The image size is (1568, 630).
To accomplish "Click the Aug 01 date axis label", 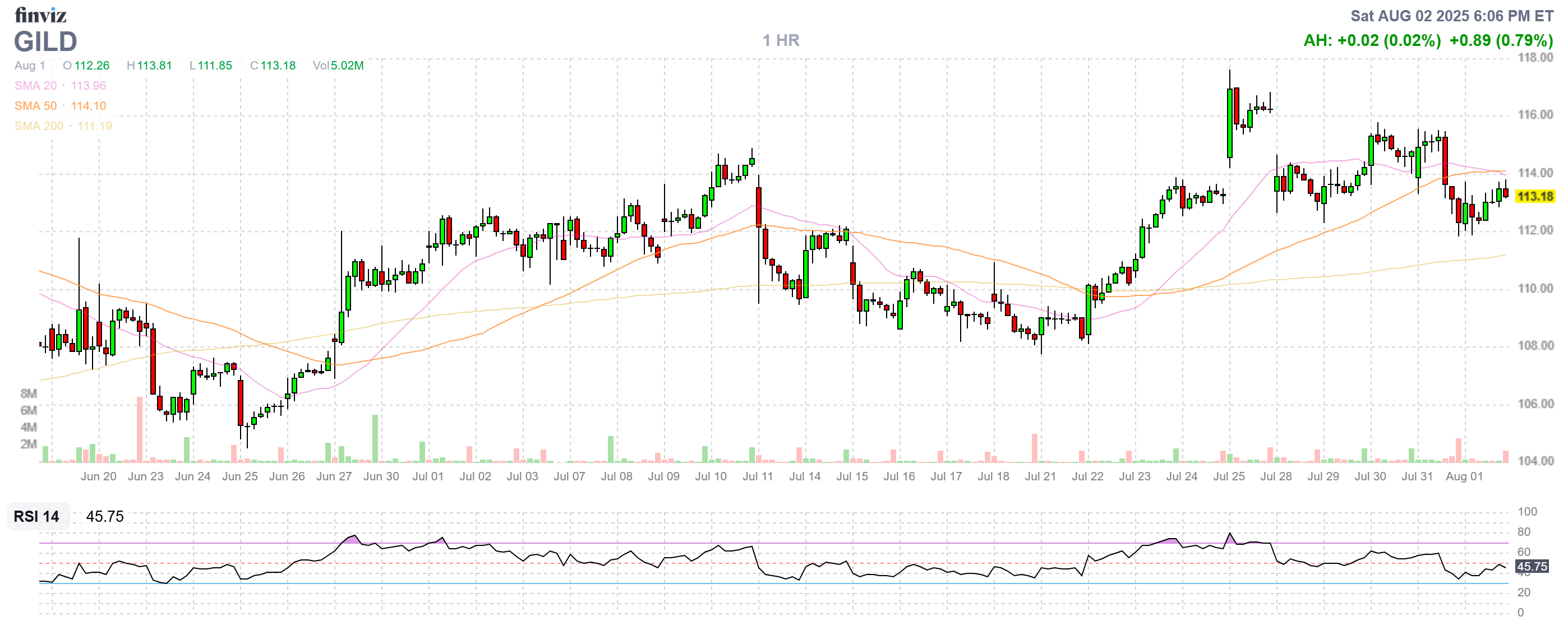I will tap(1463, 477).
